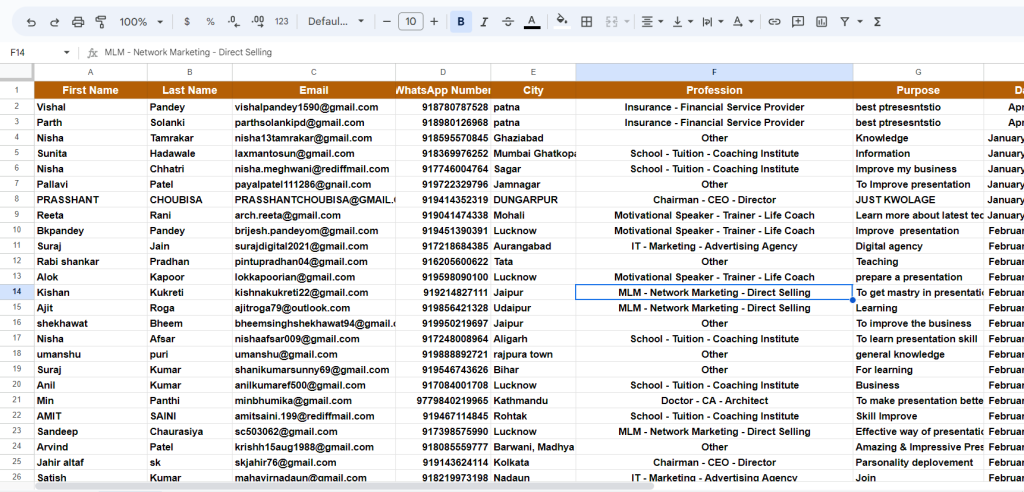Increase font size with plus button
Viewport: 1024px width, 492px height.
(434, 22)
